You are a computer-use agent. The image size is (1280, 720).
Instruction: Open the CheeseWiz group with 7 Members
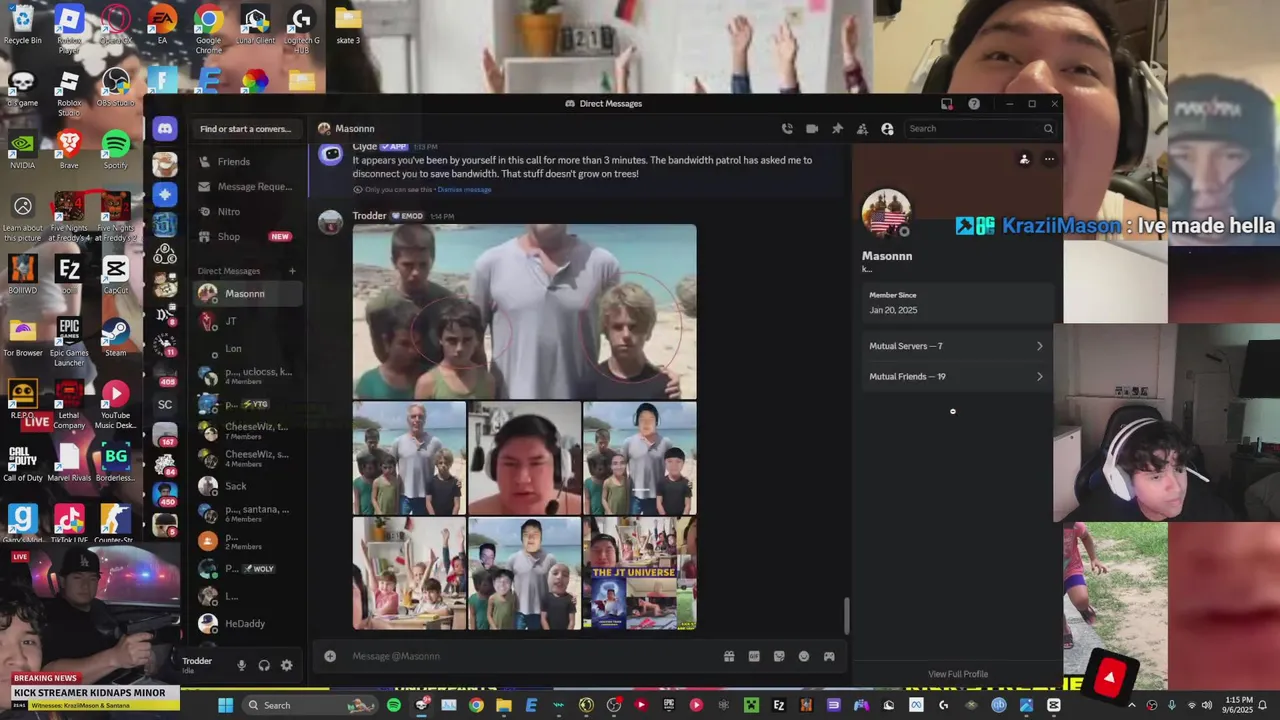coord(246,431)
